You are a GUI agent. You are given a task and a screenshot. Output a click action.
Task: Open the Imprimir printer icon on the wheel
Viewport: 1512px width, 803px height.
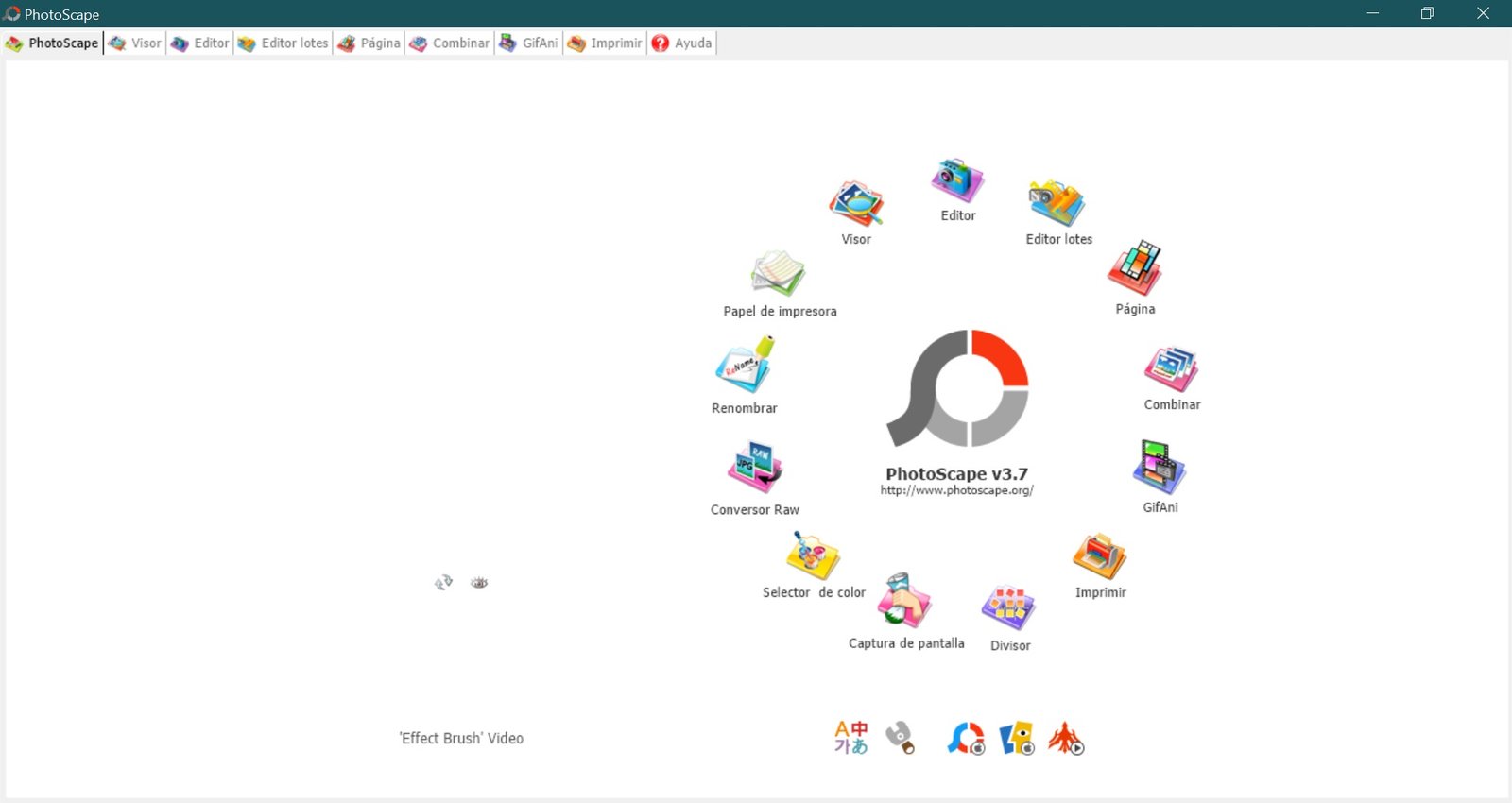[x=1100, y=556]
